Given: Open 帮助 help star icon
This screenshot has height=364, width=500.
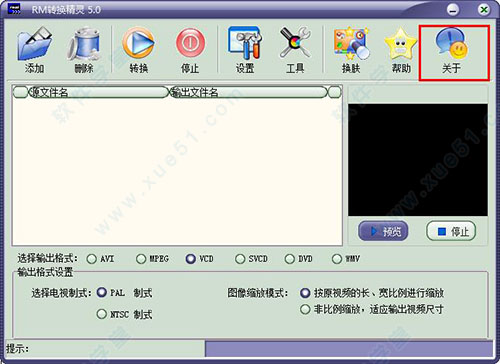Looking at the screenshot, I should [401, 44].
